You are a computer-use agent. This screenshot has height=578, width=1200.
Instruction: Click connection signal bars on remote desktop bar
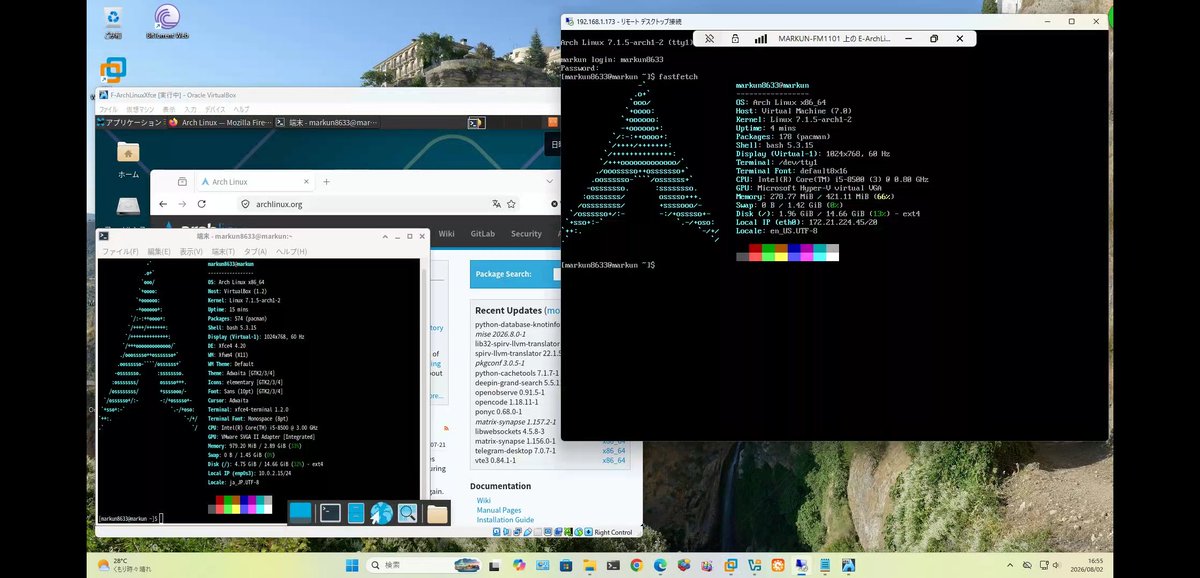click(761, 38)
